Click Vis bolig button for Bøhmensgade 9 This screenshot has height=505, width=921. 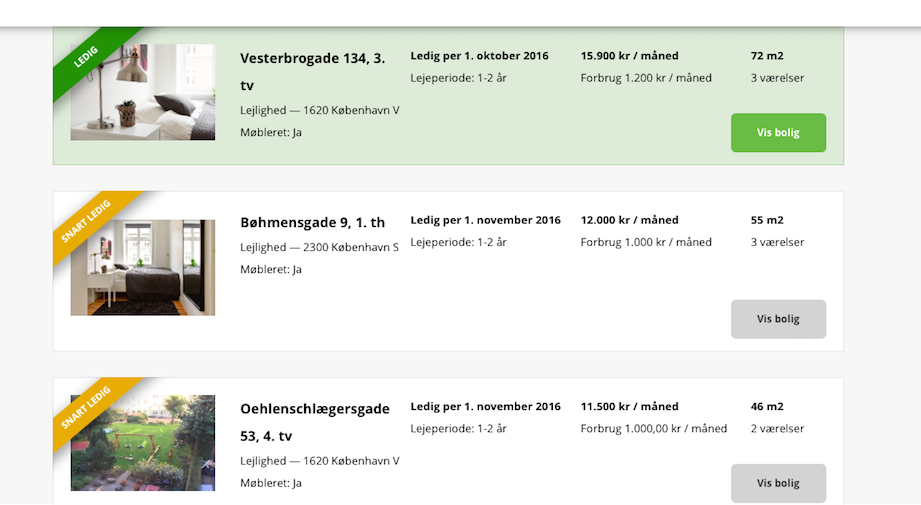click(778, 319)
